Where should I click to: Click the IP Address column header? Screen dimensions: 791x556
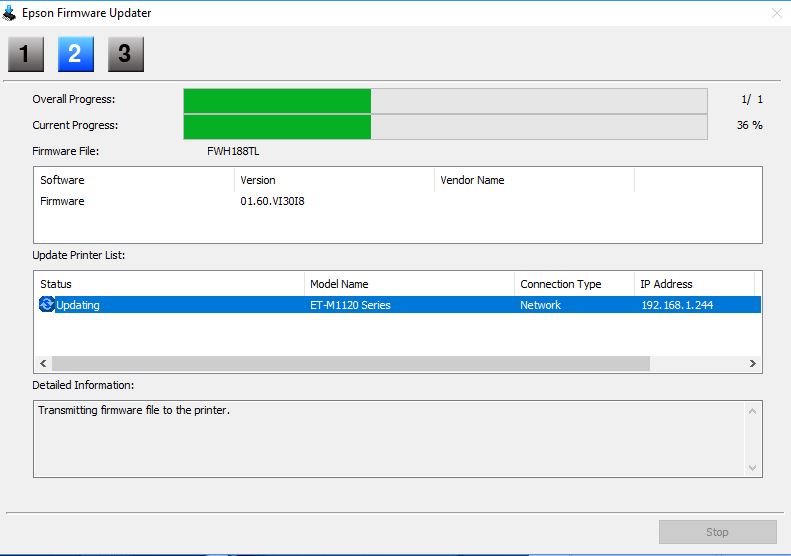(x=695, y=284)
